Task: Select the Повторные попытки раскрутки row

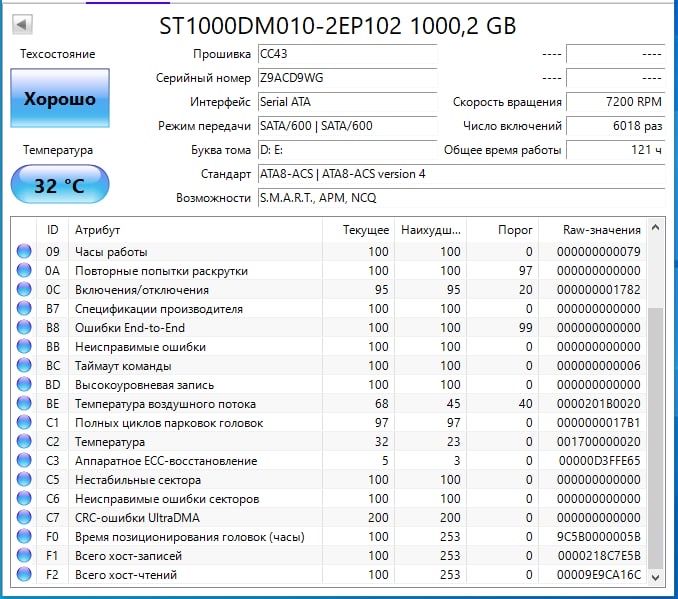Action: pyautogui.click(x=329, y=270)
